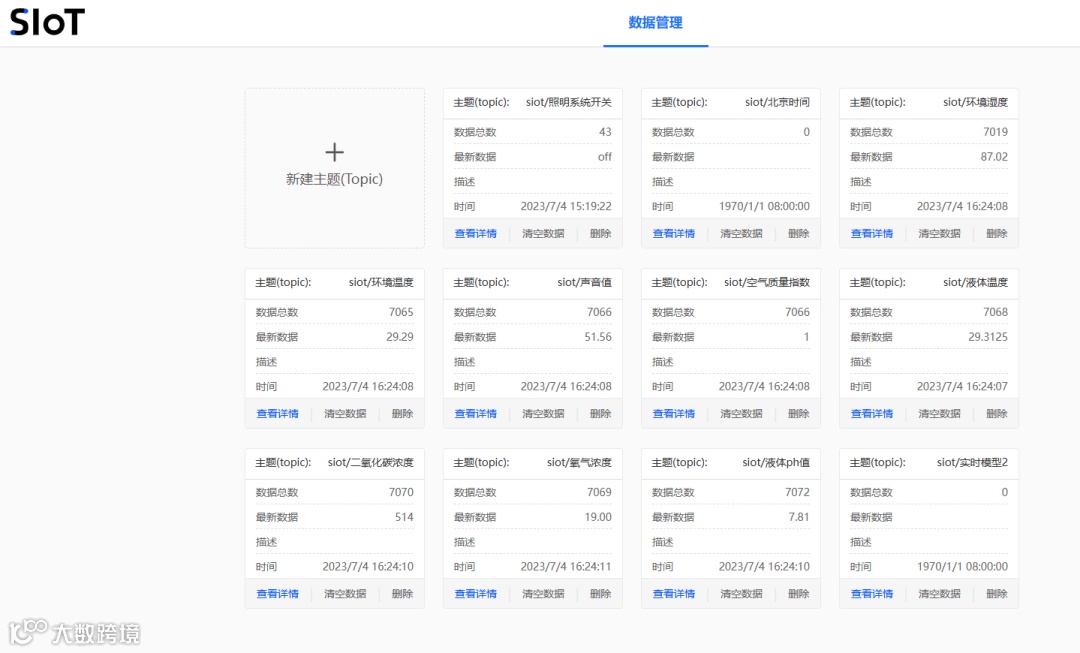Click topic name siot/空气质量指数
The height and width of the screenshot is (653, 1080).
tap(767, 282)
